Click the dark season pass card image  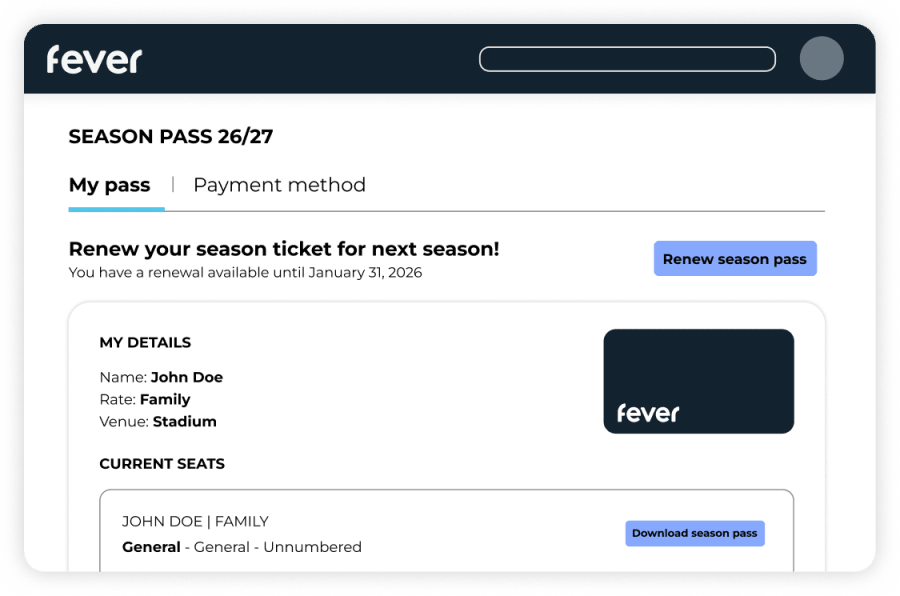click(698, 381)
